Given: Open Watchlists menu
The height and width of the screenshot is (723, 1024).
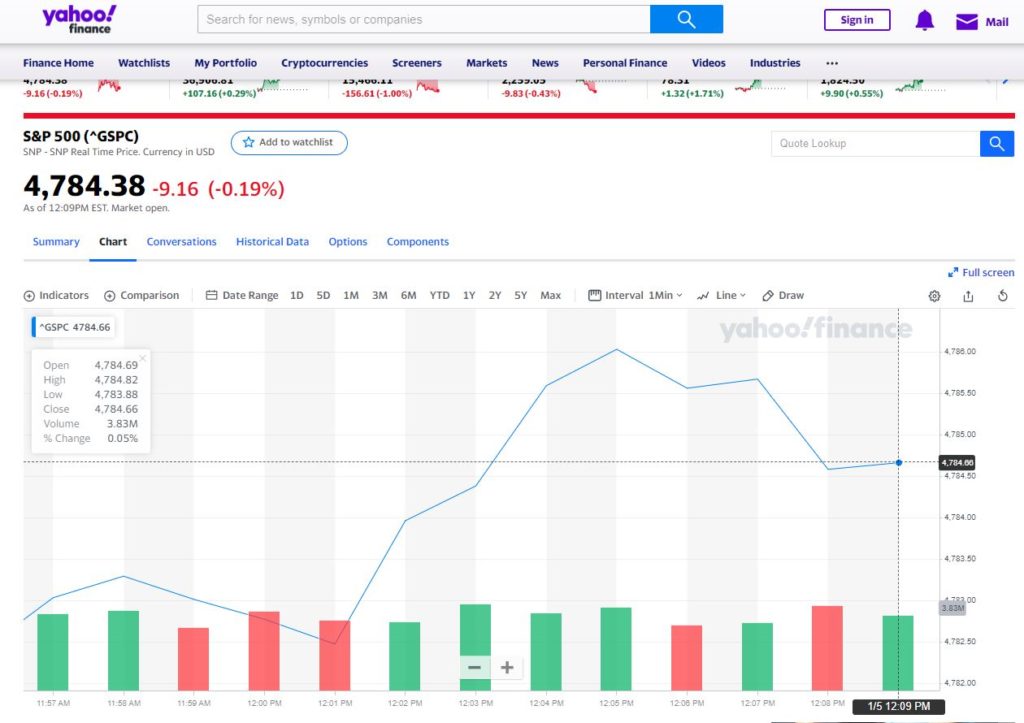Looking at the screenshot, I should (x=144, y=63).
